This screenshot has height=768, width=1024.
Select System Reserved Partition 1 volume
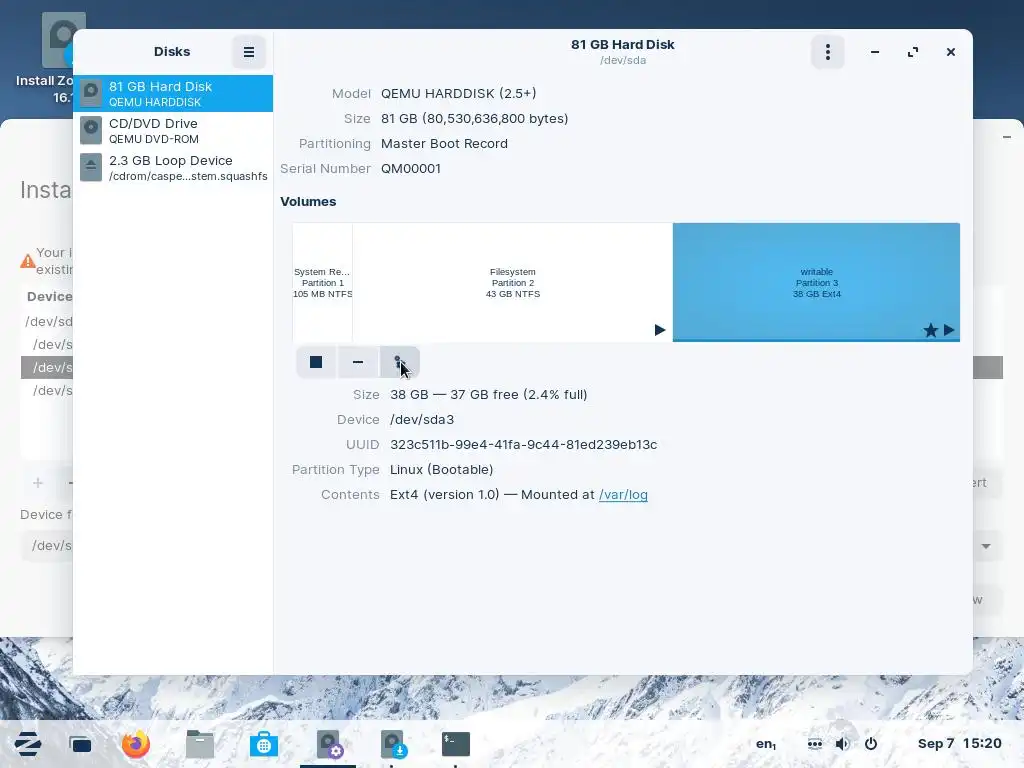tap(323, 282)
